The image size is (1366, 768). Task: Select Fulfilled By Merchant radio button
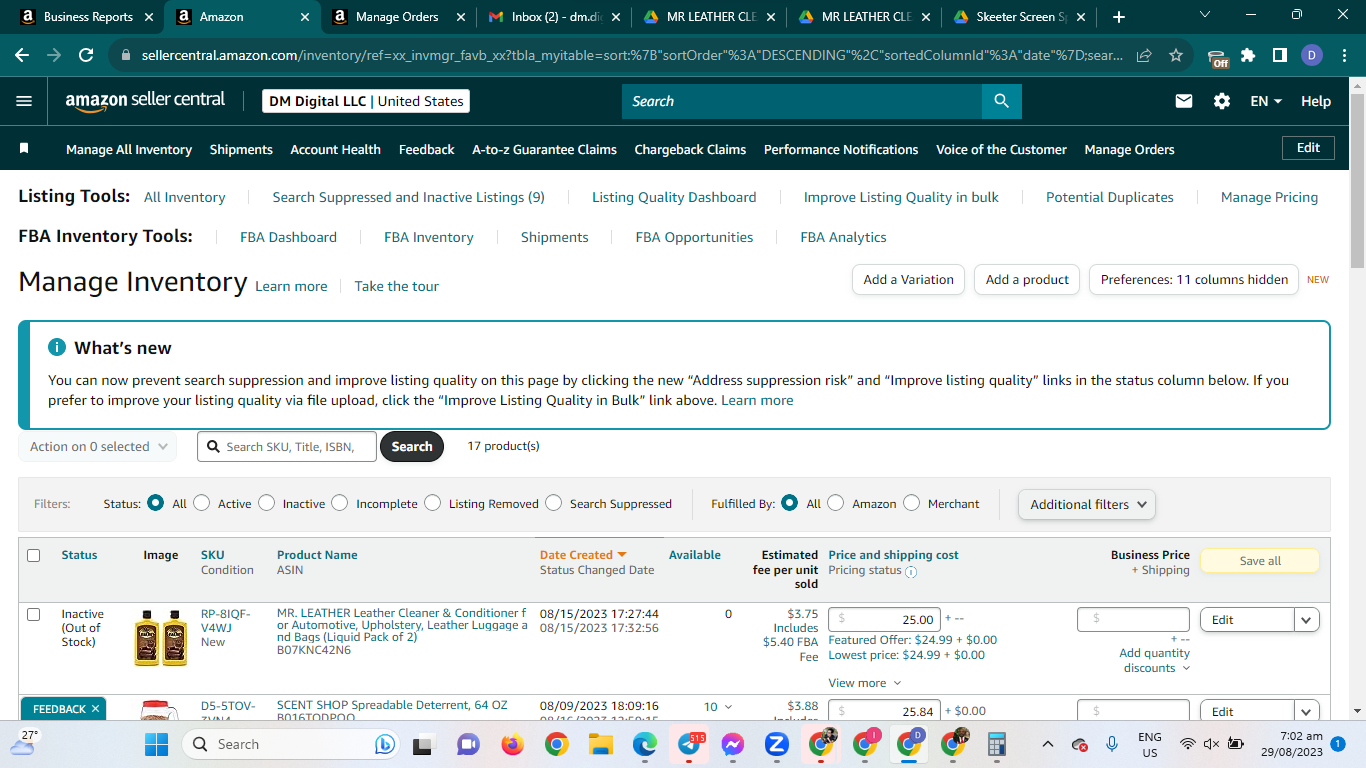click(x=911, y=503)
